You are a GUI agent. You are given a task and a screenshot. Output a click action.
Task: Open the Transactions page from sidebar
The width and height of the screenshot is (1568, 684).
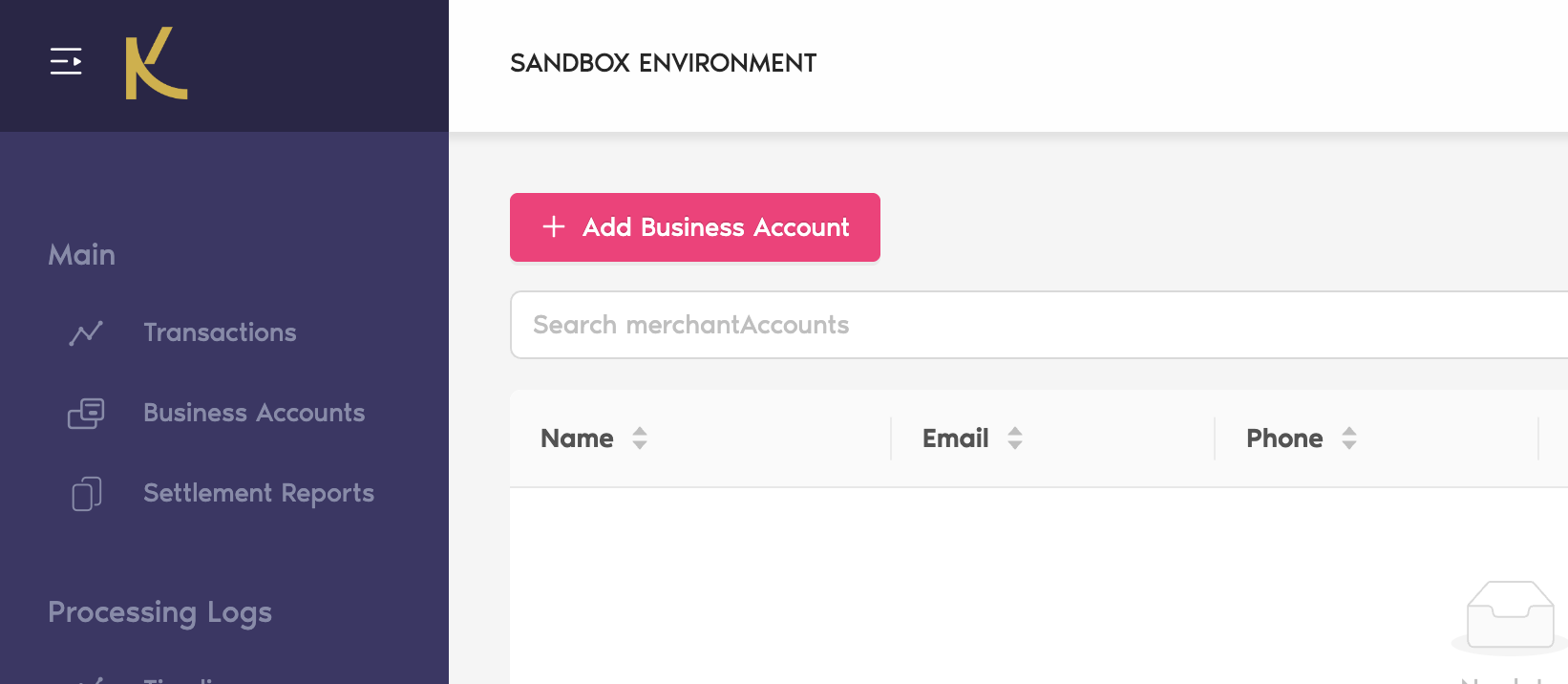pos(220,332)
